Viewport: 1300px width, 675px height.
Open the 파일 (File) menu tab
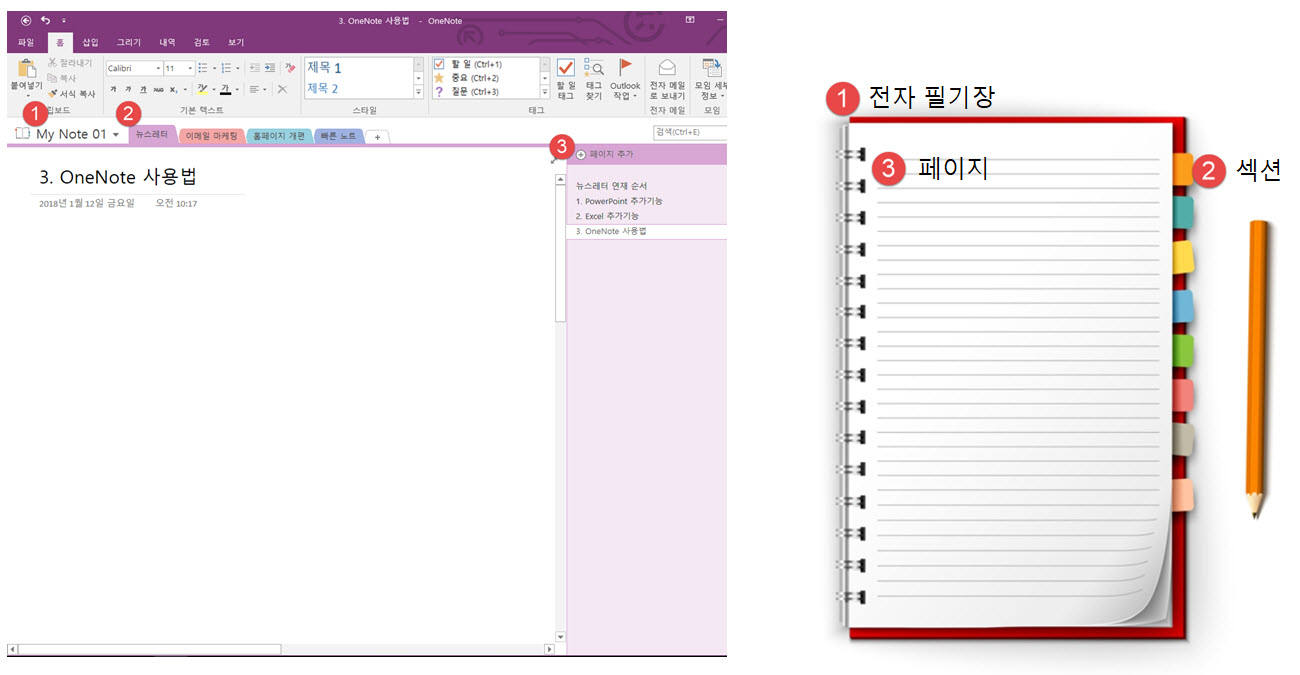point(26,42)
